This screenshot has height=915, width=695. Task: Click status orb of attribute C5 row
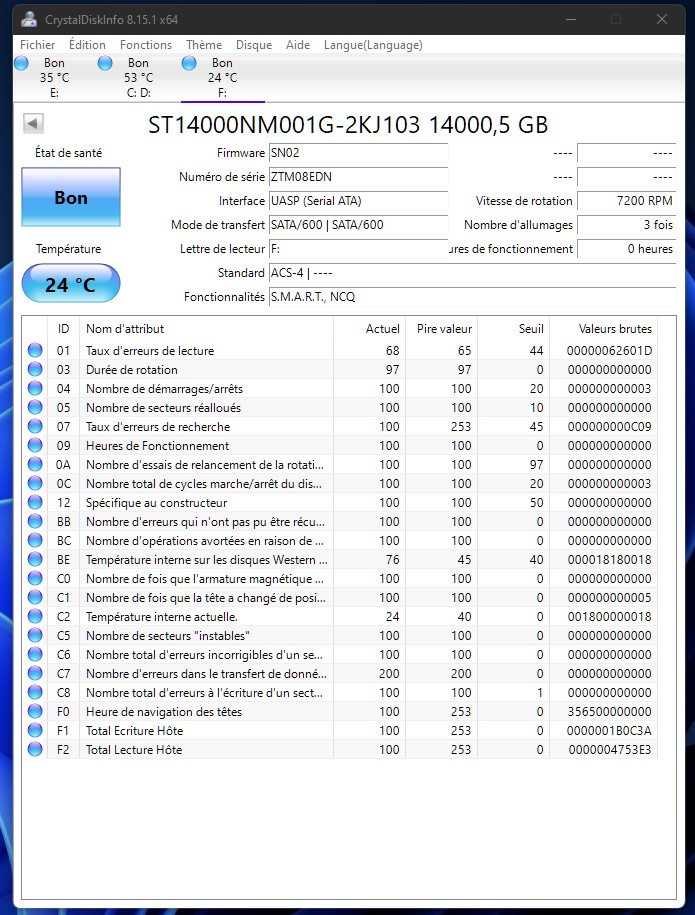[35, 635]
